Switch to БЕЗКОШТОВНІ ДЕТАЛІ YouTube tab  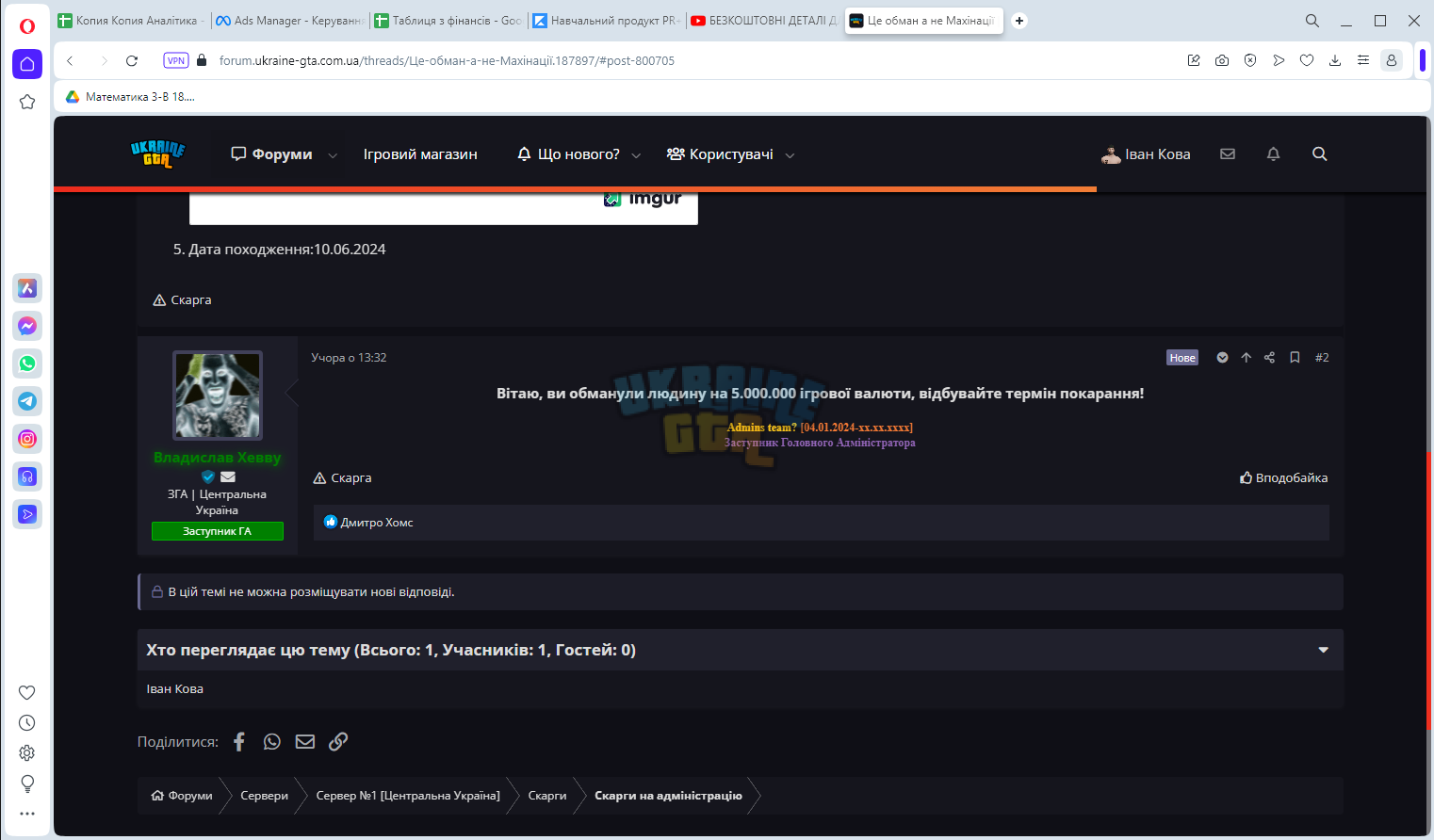763,21
